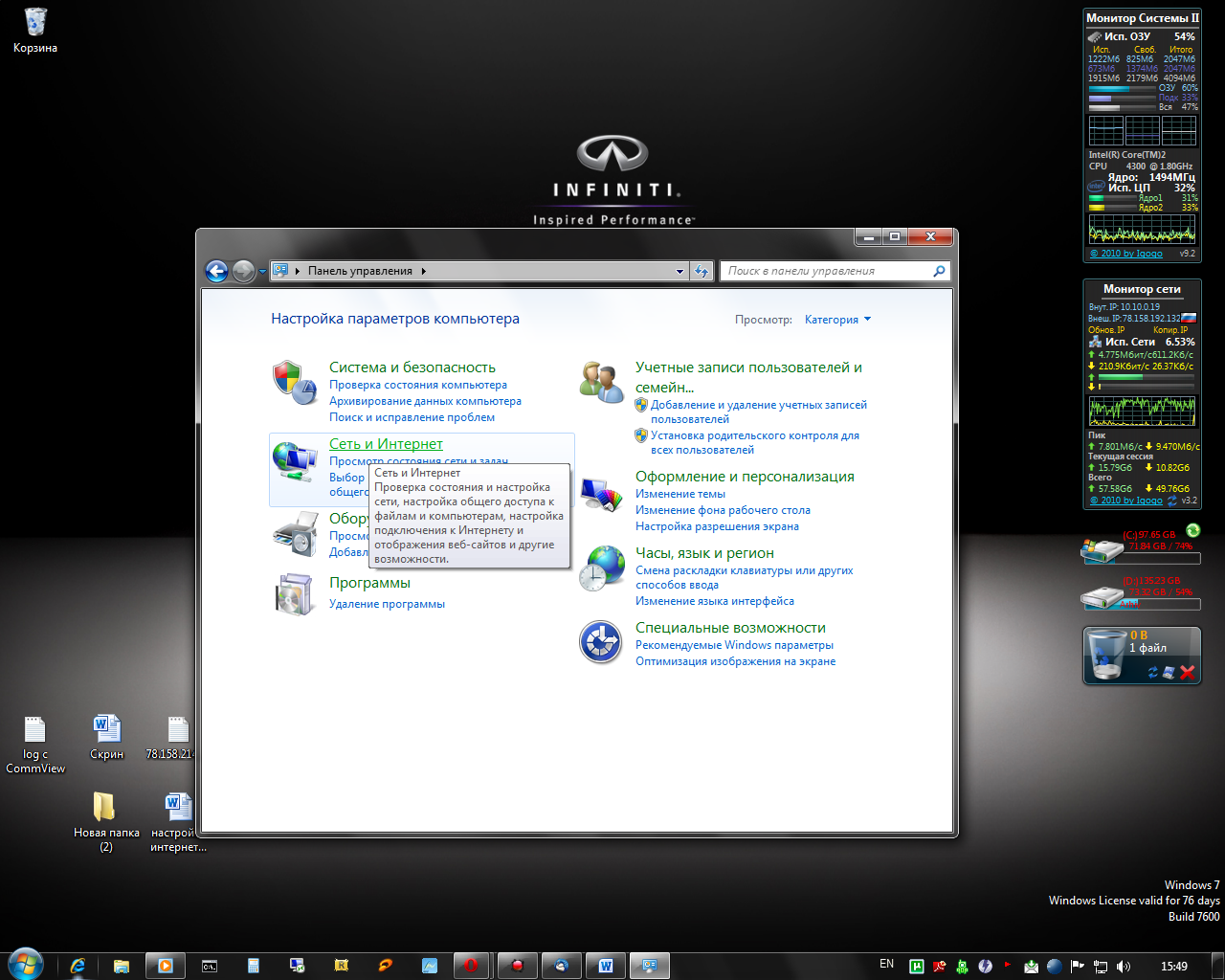Click Изменение темы link
Viewport: 1225px width, 980px height.
point(680,494)
